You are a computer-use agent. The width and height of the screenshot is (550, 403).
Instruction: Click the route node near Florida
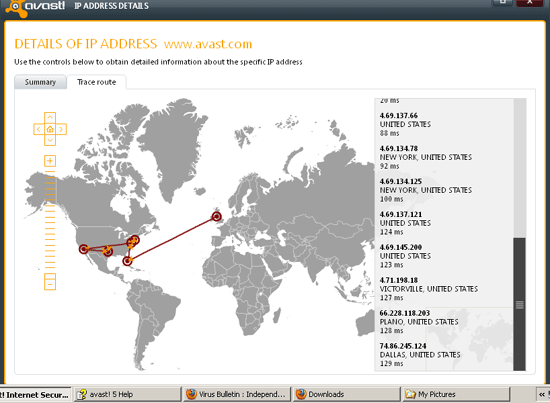127,261
